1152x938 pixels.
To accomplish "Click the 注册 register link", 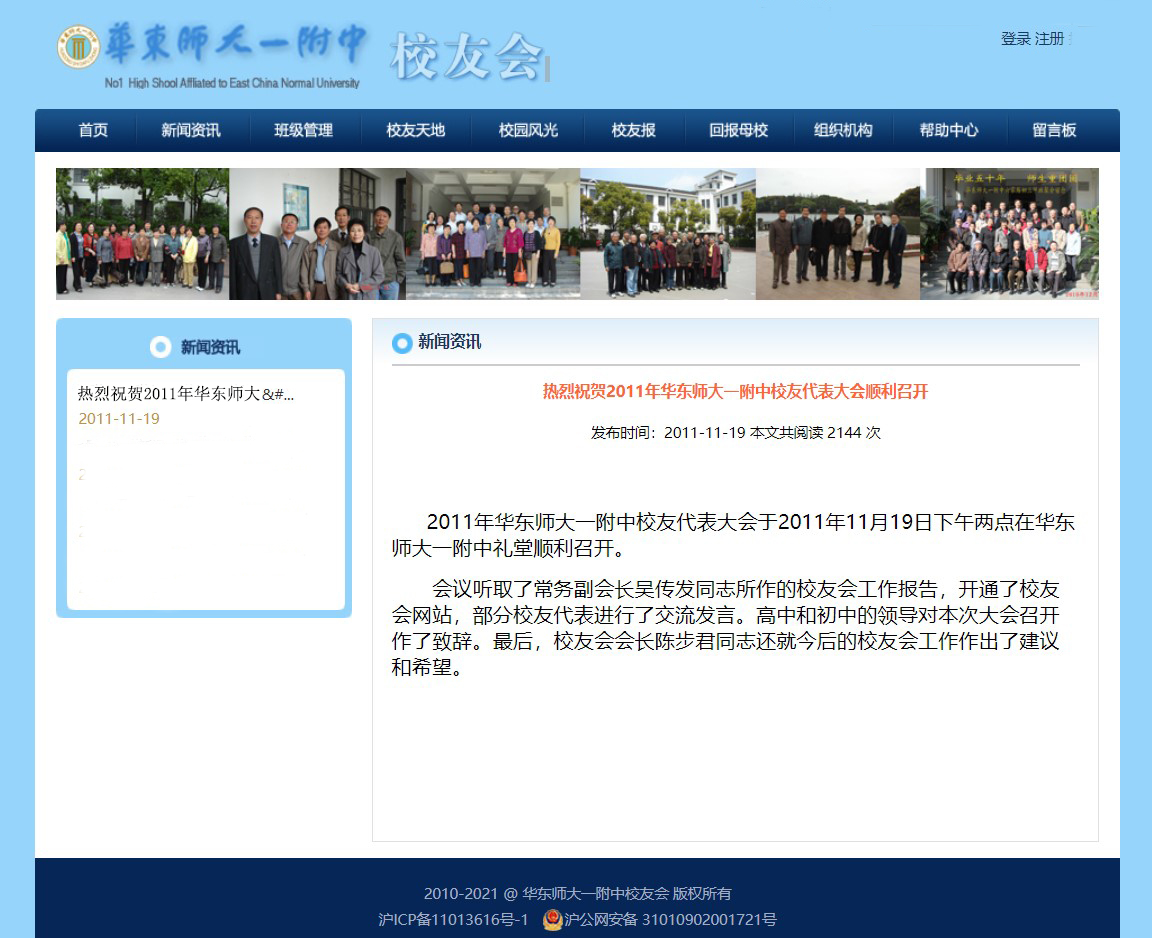I will (1049, 39).
